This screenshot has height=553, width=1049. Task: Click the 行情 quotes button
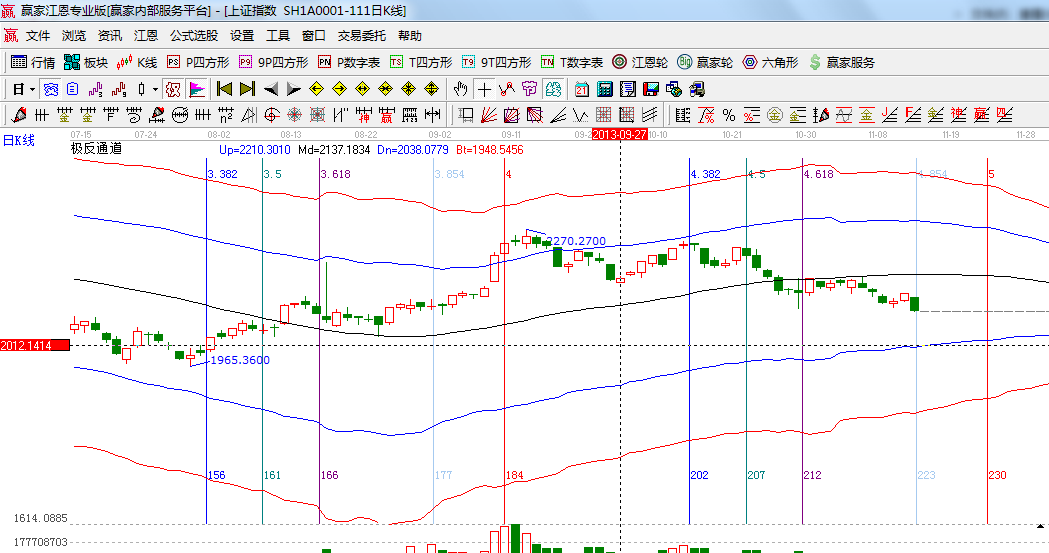(x=33, y=62)
